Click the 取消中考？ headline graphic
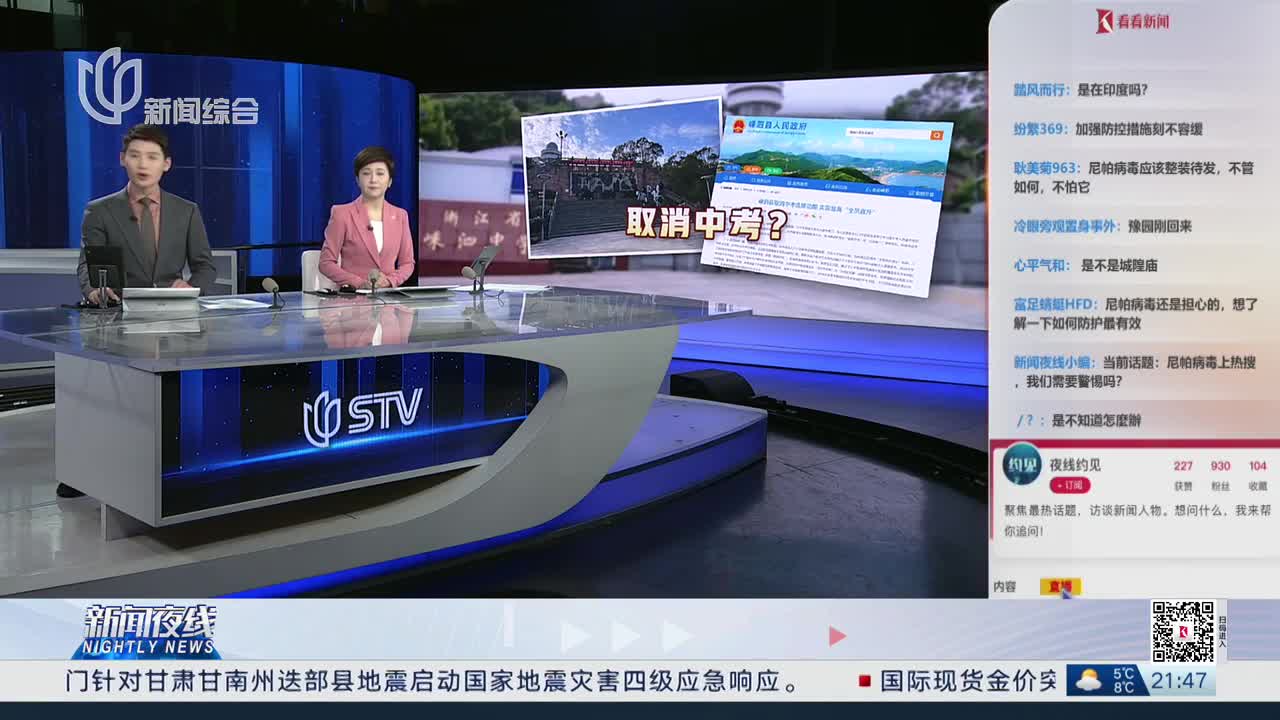Screen dimensions: 1280x720 click(x=706, y=223)
